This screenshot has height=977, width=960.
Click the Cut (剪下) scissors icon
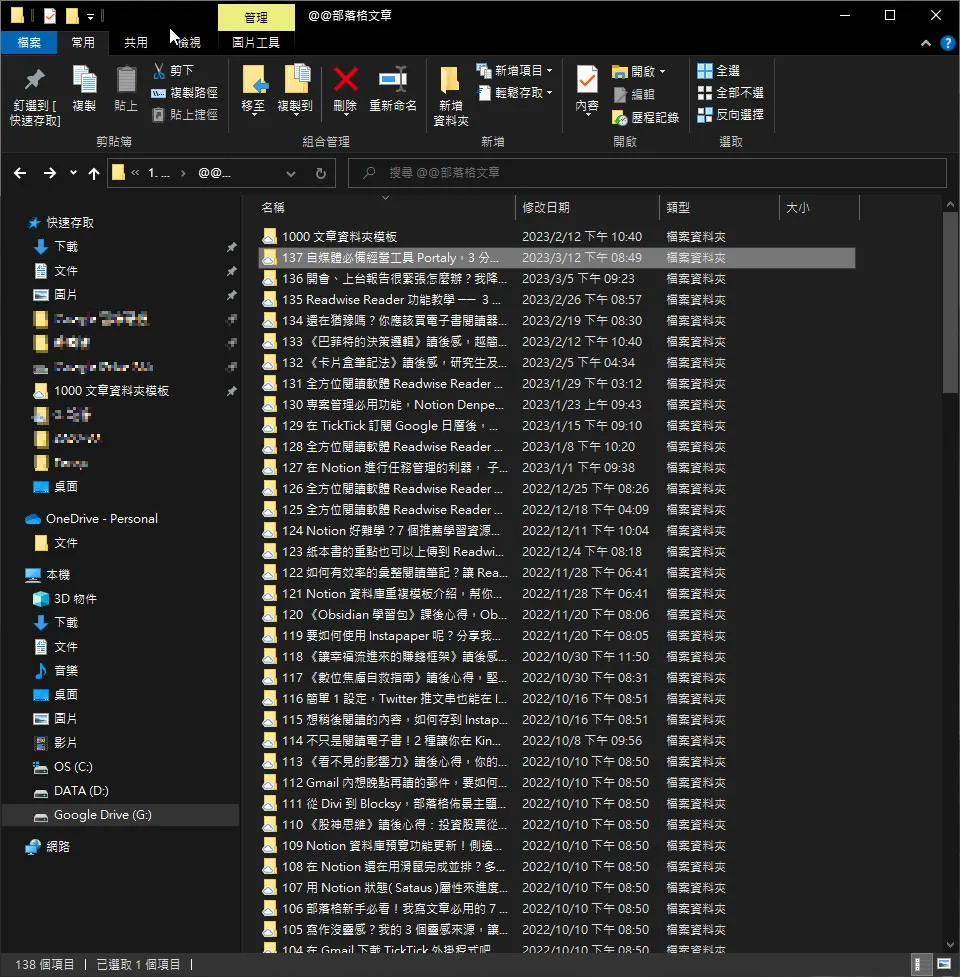(x=159, y=70)
